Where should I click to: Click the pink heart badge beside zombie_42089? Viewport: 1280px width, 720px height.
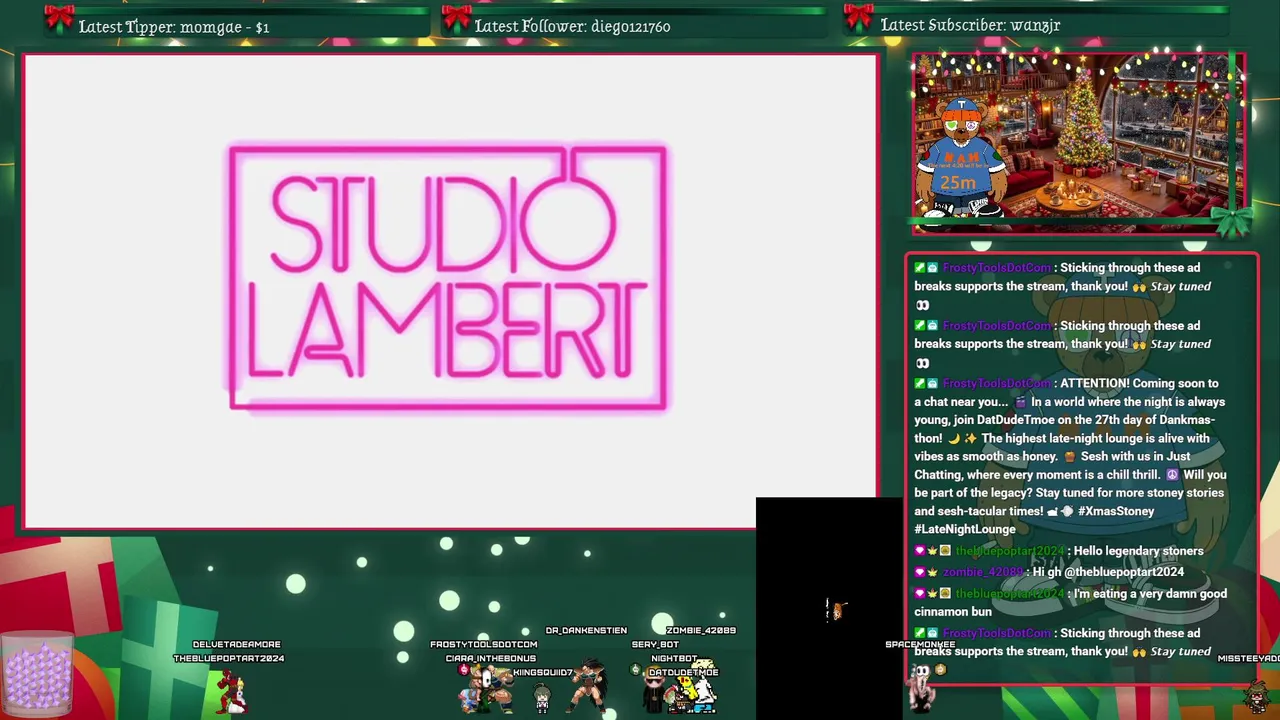tap(920, 572)
